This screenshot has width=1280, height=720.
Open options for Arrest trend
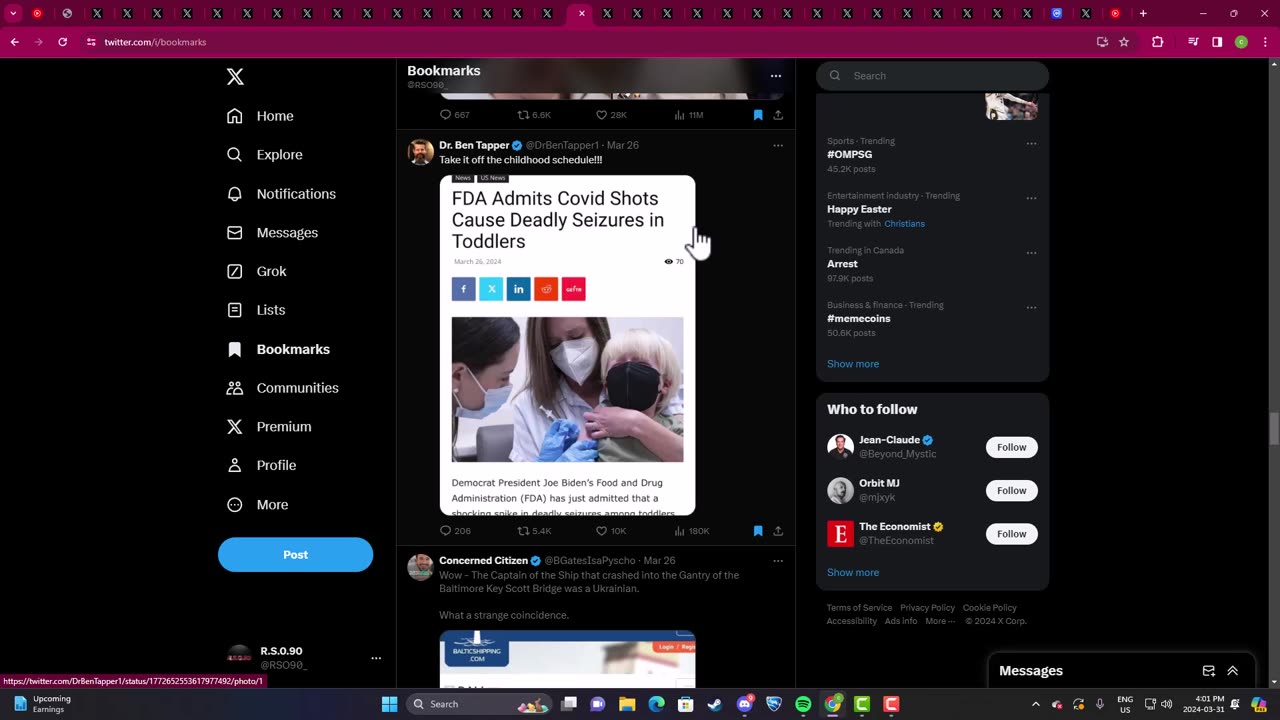(1031, 253)
